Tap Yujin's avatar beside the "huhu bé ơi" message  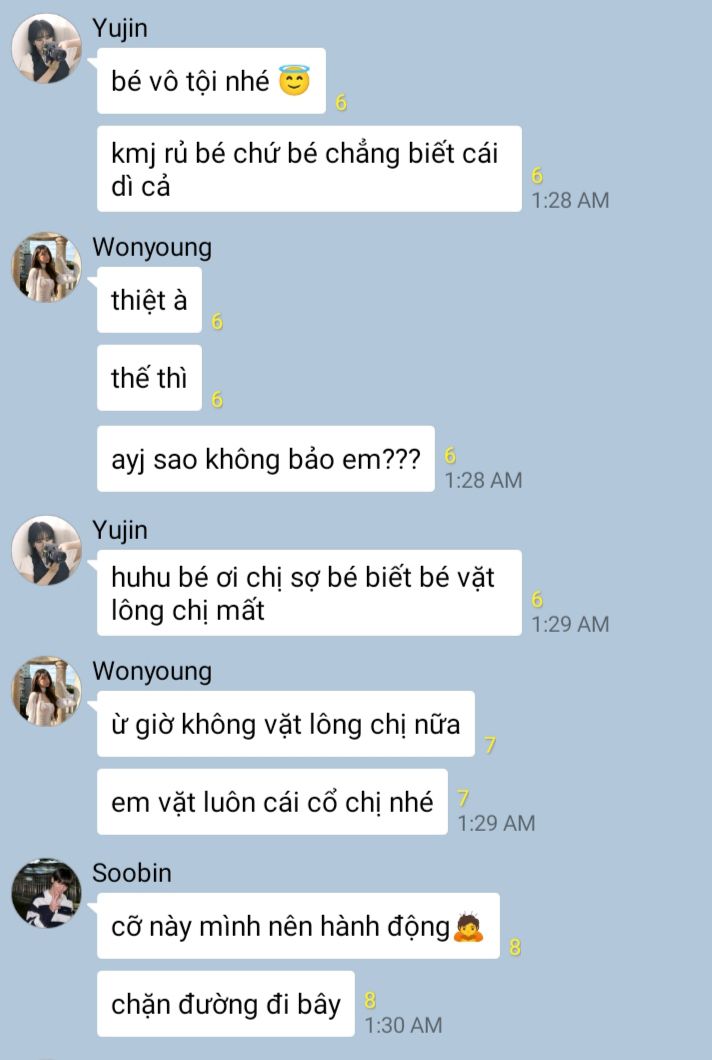click(47, 550)
